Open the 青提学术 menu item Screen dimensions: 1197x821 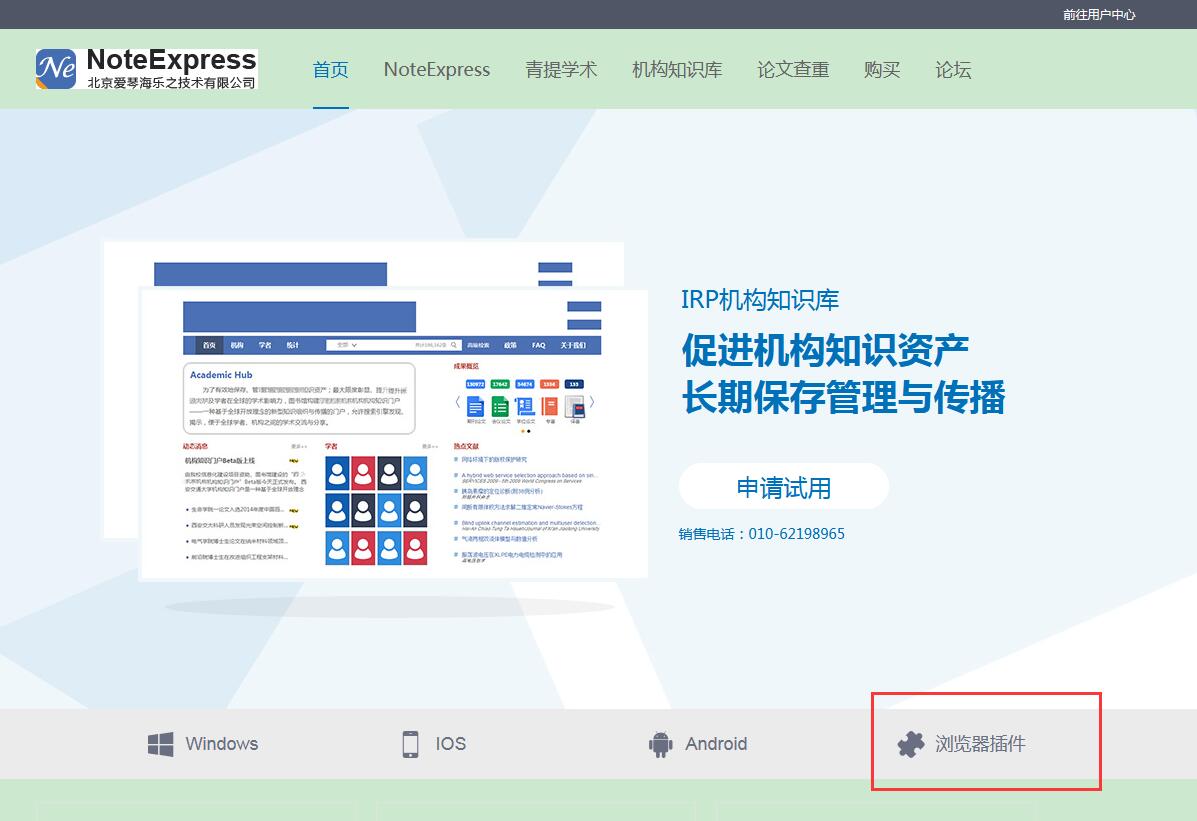point(561,70)
